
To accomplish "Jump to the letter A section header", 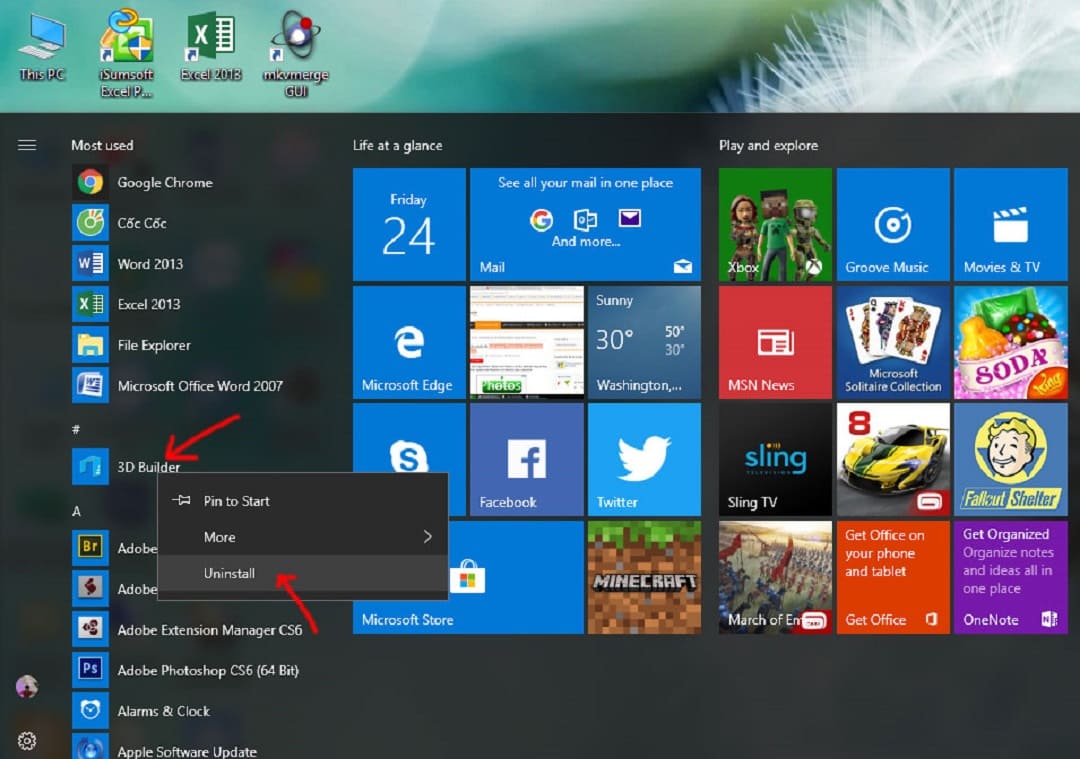I will tap(76, 511).
